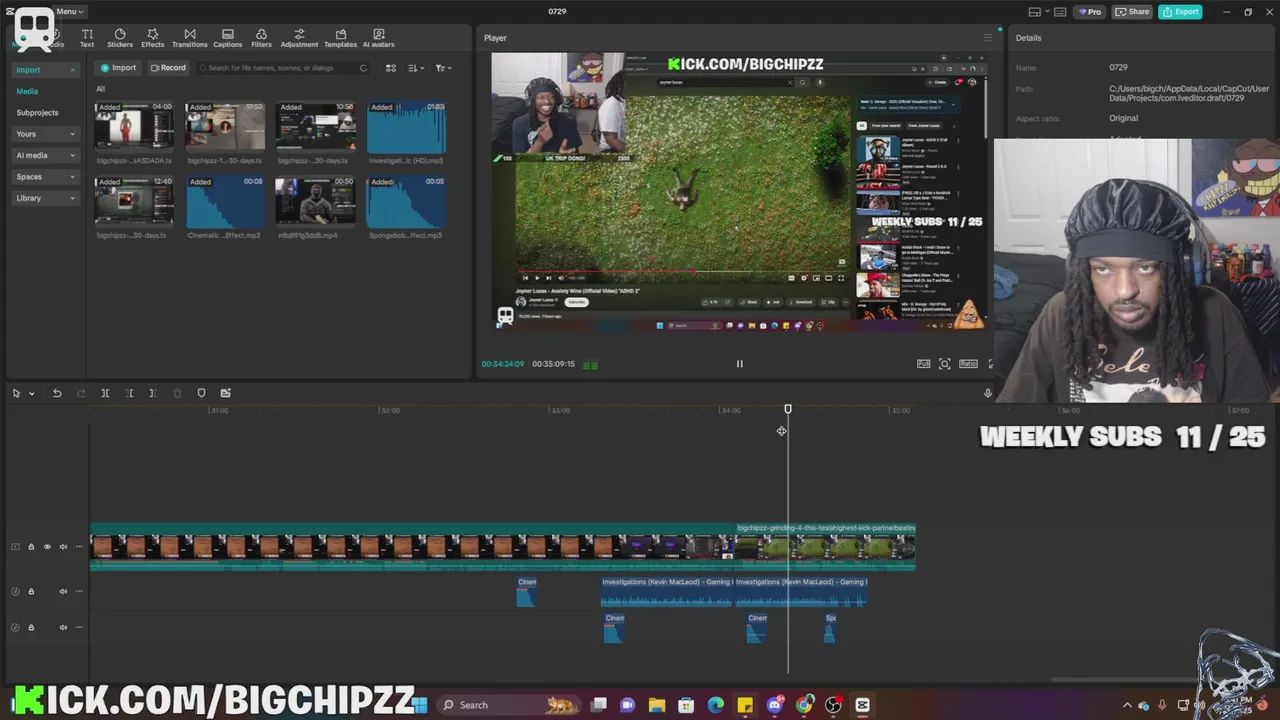This screenshot has width=1280, height=720.
Task: Click the microphone voiceover record icon
Action: [x=988, y=393]
